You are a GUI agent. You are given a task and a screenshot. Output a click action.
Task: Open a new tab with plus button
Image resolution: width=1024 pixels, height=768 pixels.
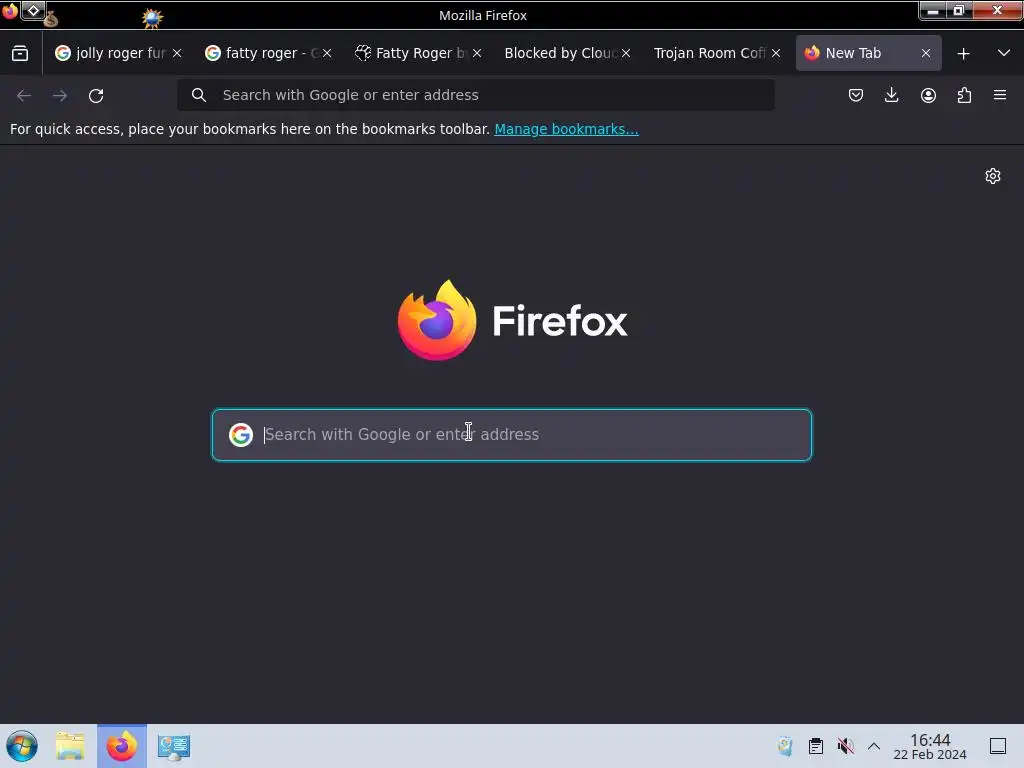pyautogui.click(x=963, y=54)
